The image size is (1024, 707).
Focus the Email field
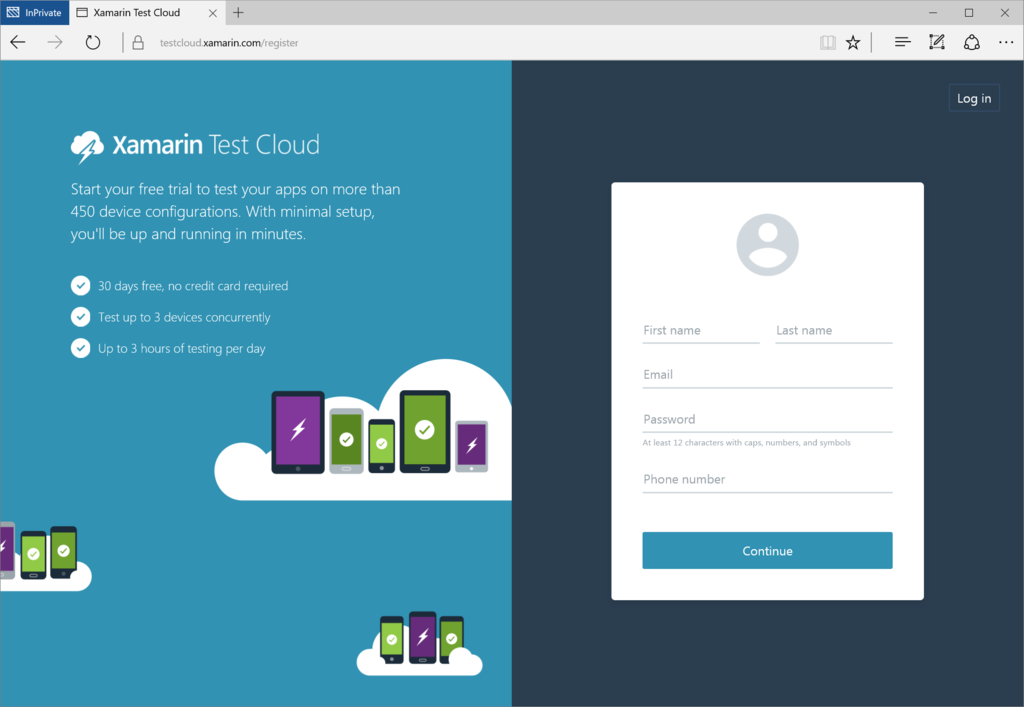pos(767,375)
